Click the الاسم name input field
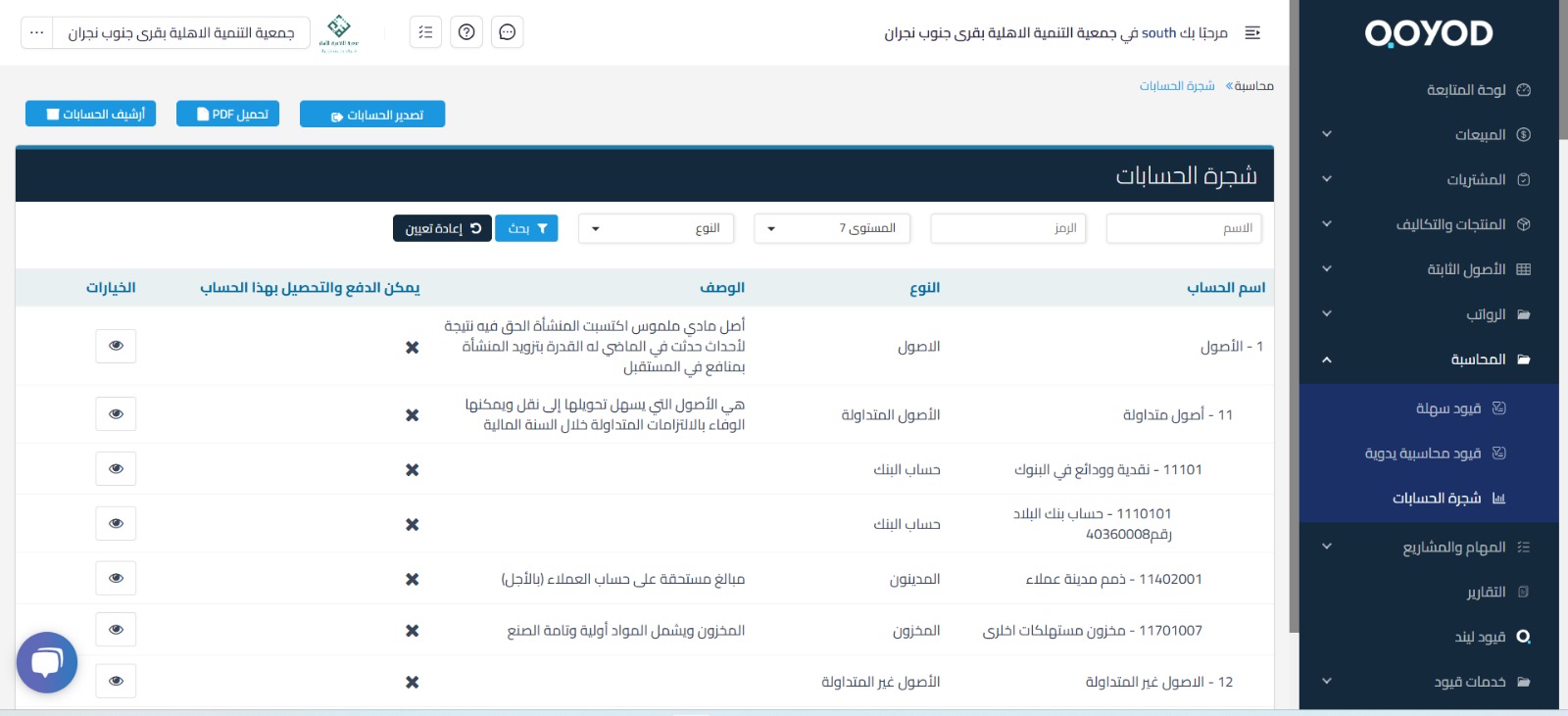This screenshot has height=716, width=1568. [1184, 228]
